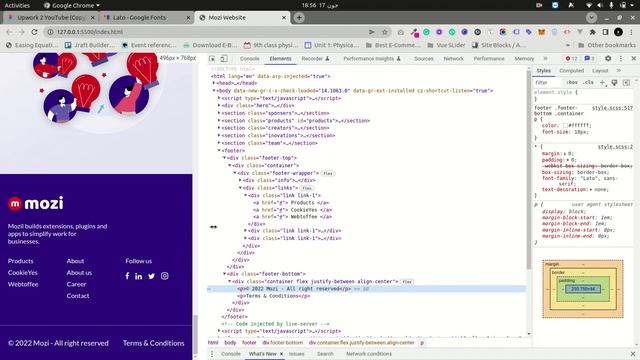Image resolution: width=640 pixels, height=360 pixels.
Task: Open the Sources tab
Action: coord(424,59)
